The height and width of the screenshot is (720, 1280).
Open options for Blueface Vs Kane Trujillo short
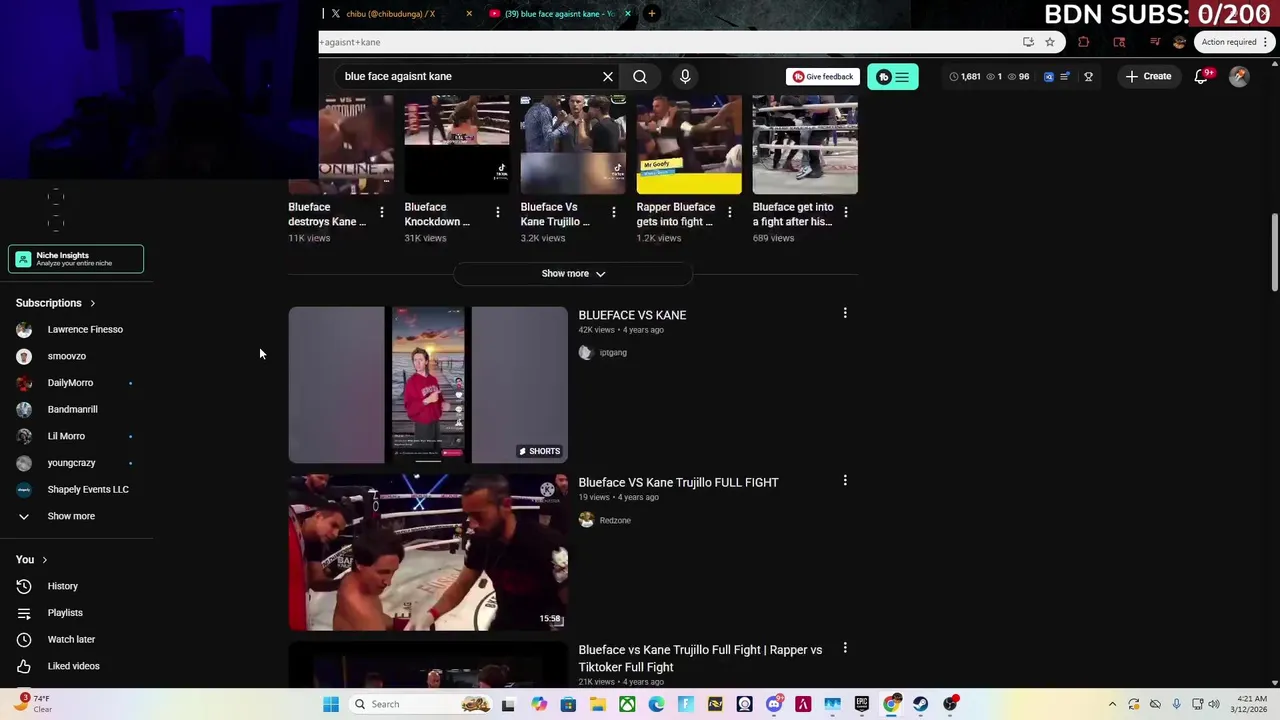click(x=613, y=212)
